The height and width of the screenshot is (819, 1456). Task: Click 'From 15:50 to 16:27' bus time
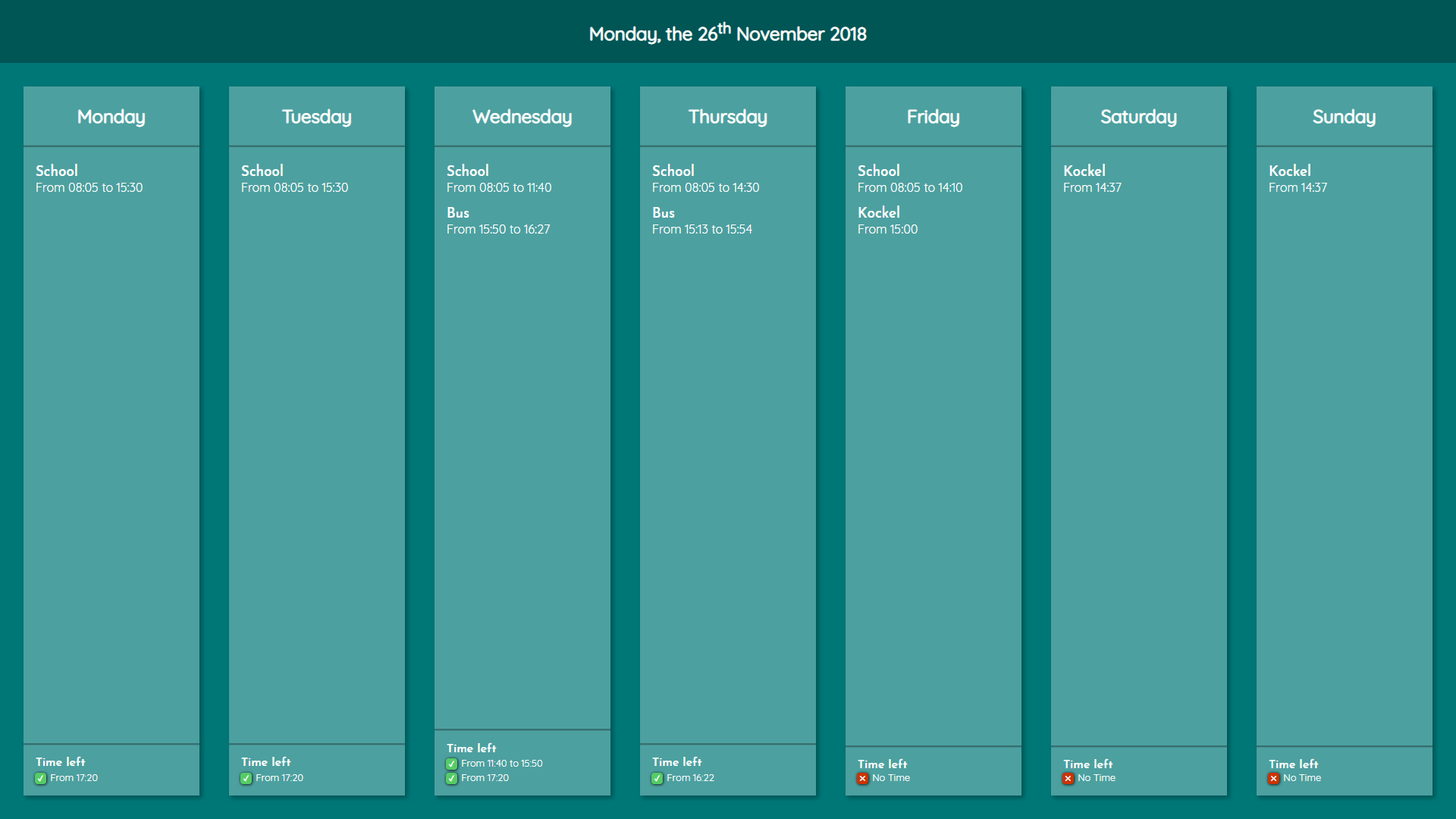(x=498, y=229)
